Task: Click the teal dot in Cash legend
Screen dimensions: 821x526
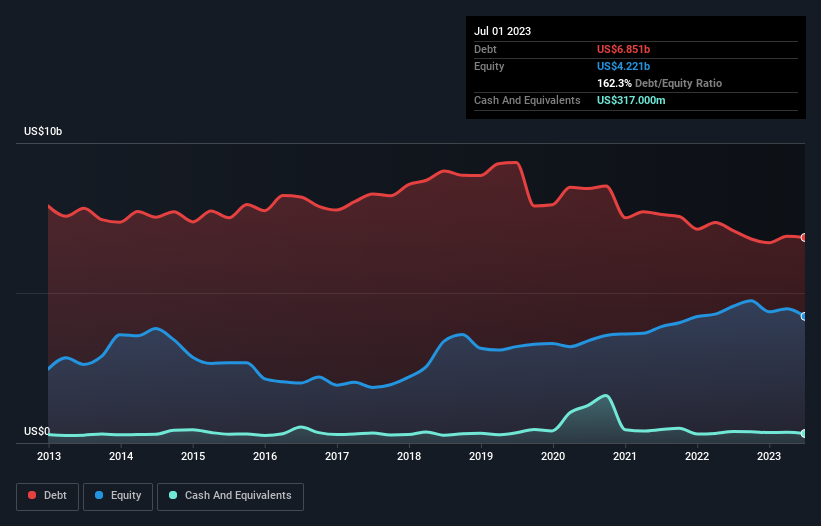Action: coord(173,495)
